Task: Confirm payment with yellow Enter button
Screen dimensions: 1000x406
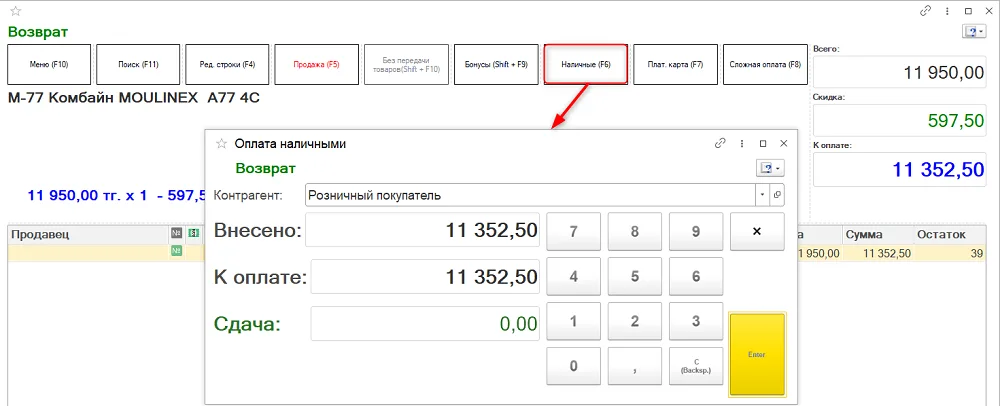Action: pos(757,354)
